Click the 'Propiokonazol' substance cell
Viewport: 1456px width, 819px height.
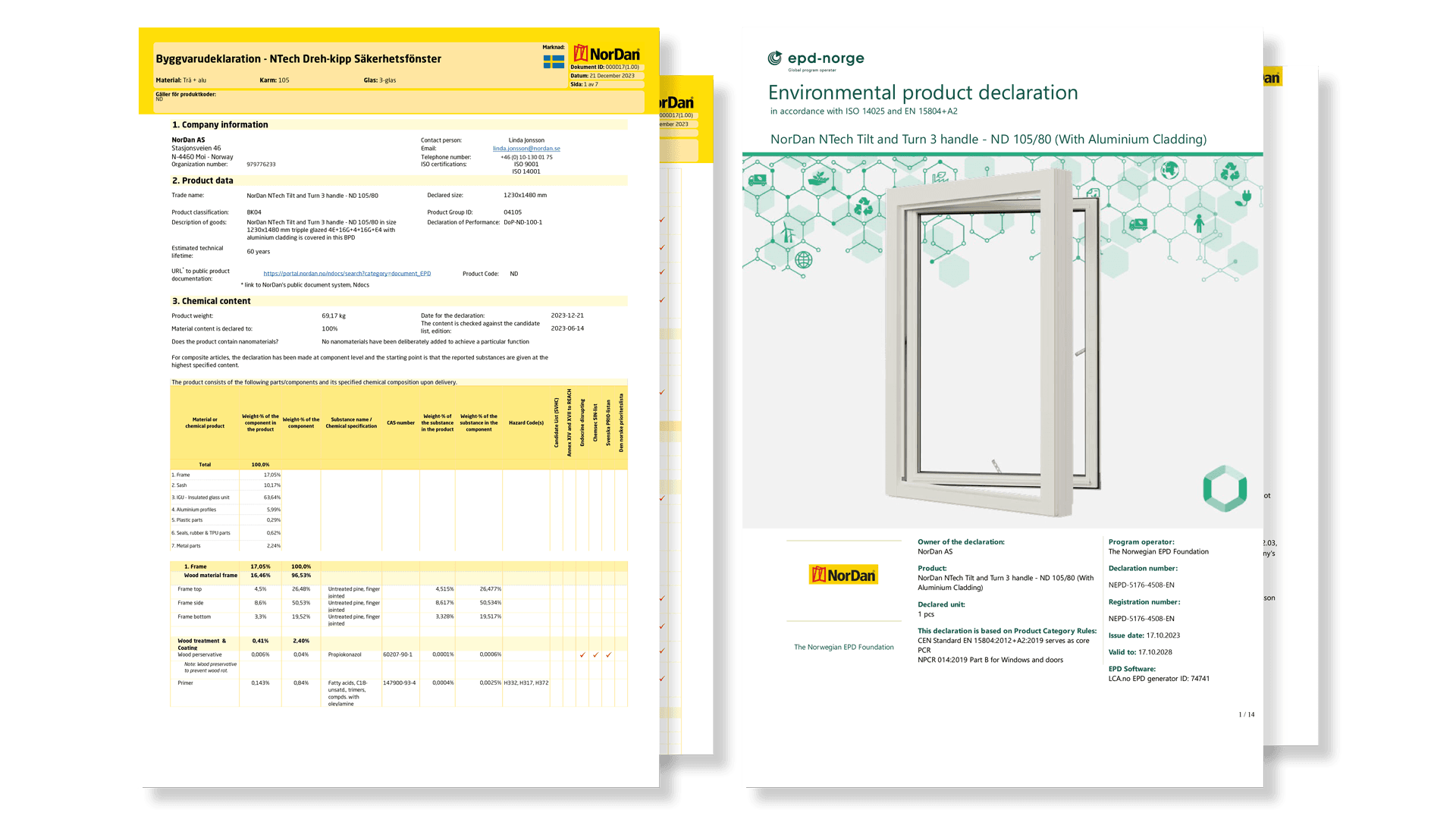344,654
